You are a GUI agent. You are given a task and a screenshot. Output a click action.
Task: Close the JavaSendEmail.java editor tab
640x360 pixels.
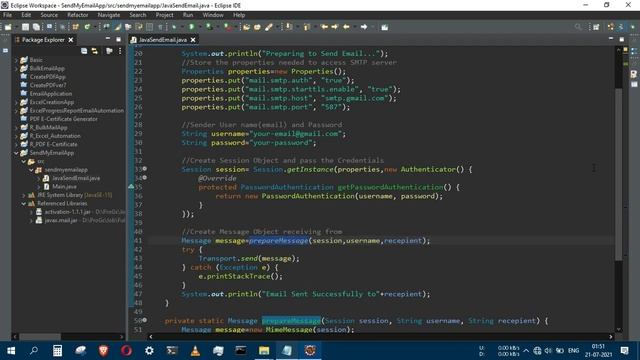point(193,40)
